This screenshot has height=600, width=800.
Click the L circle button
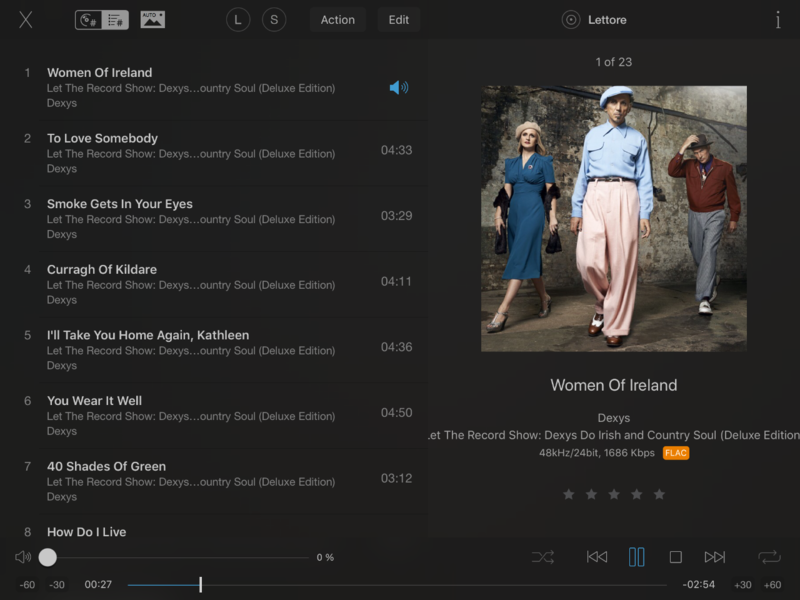(238, 20)
